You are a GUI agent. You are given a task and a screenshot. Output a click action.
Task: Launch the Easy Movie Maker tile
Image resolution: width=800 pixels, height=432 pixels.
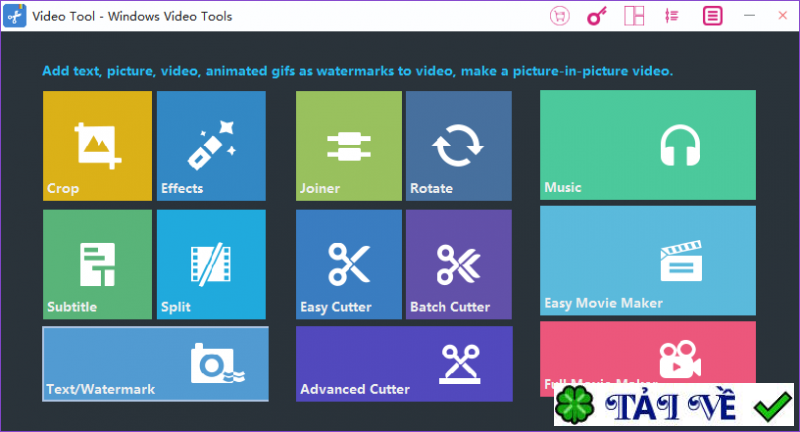coord(648,261)
